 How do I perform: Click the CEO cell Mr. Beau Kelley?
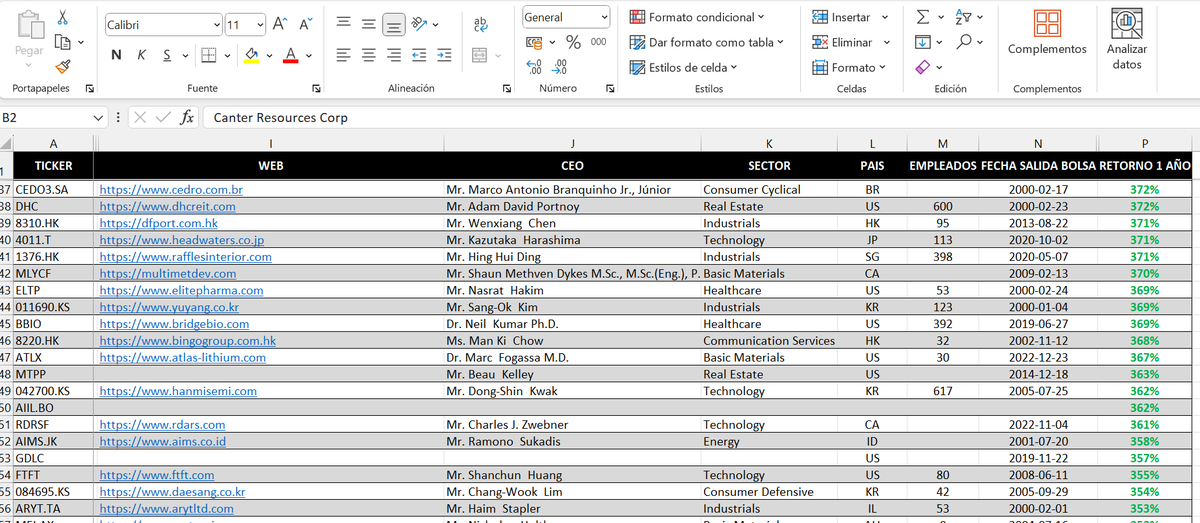click(x=572, y=374)
